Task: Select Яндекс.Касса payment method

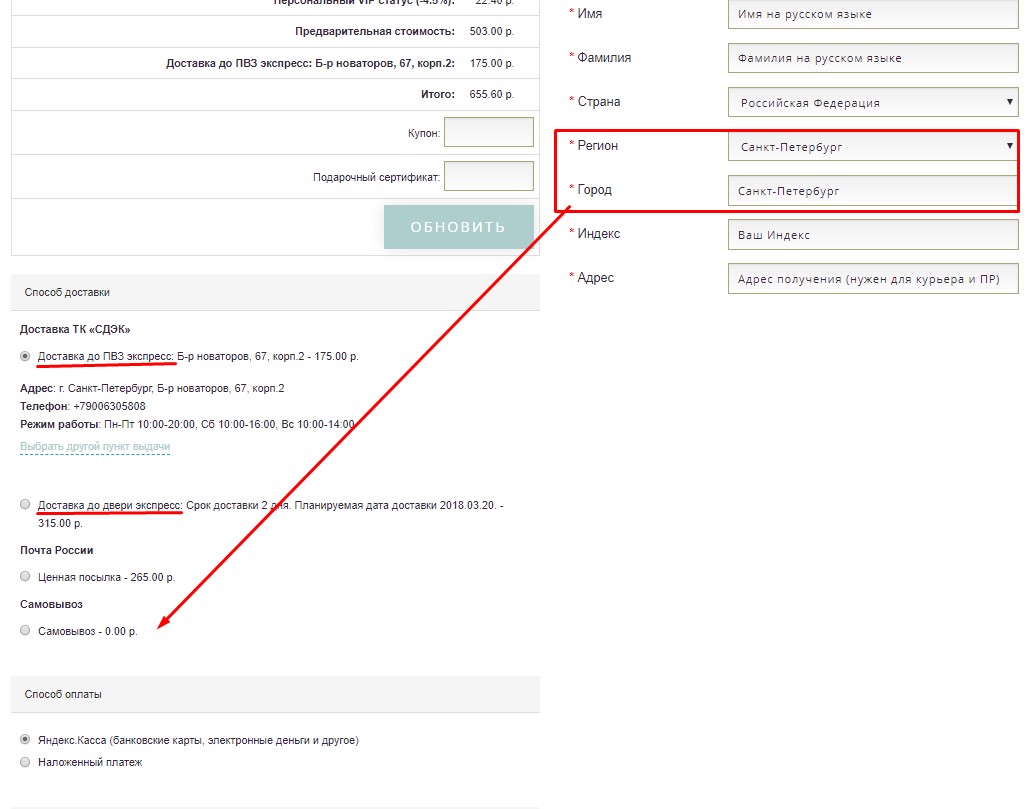Action: (25, 740)
